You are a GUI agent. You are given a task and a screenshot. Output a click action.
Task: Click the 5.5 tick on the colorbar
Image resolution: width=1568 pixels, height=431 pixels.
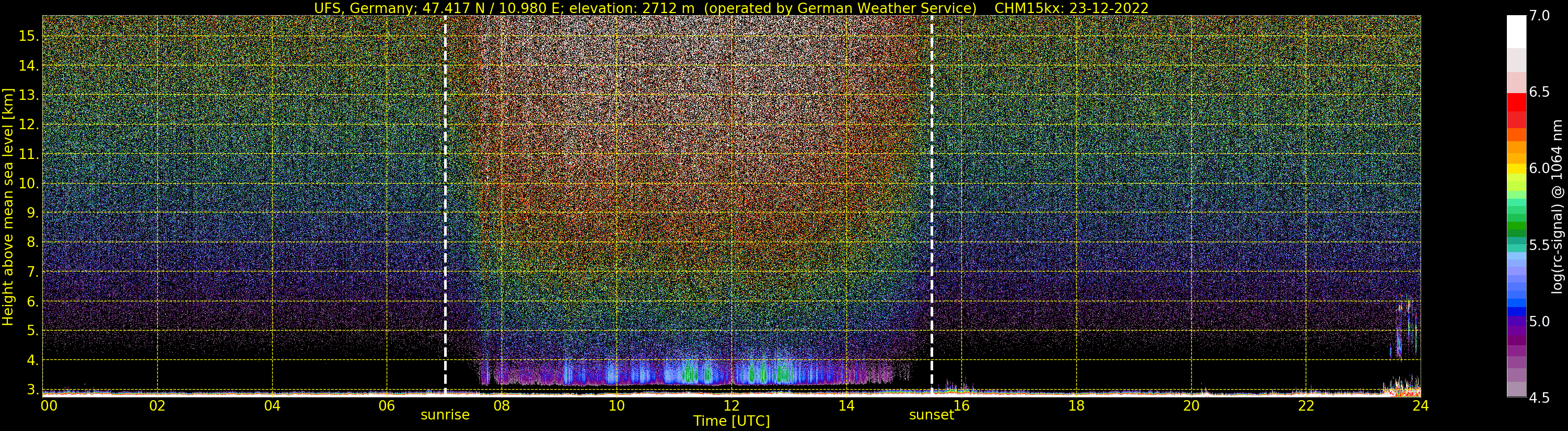(x=1539, y=245)
